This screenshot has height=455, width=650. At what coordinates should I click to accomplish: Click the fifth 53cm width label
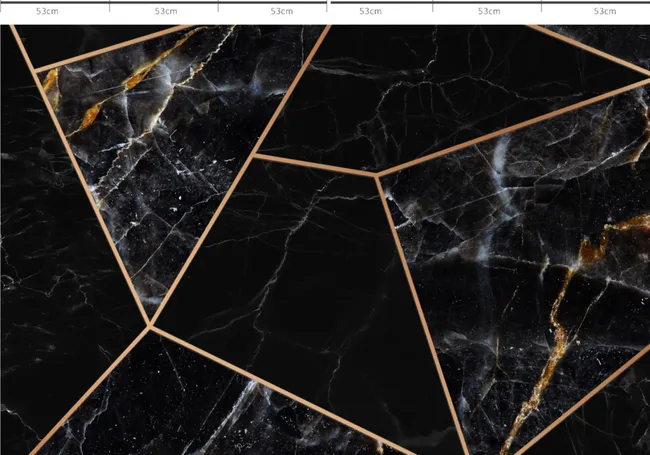tap(489, 11)
